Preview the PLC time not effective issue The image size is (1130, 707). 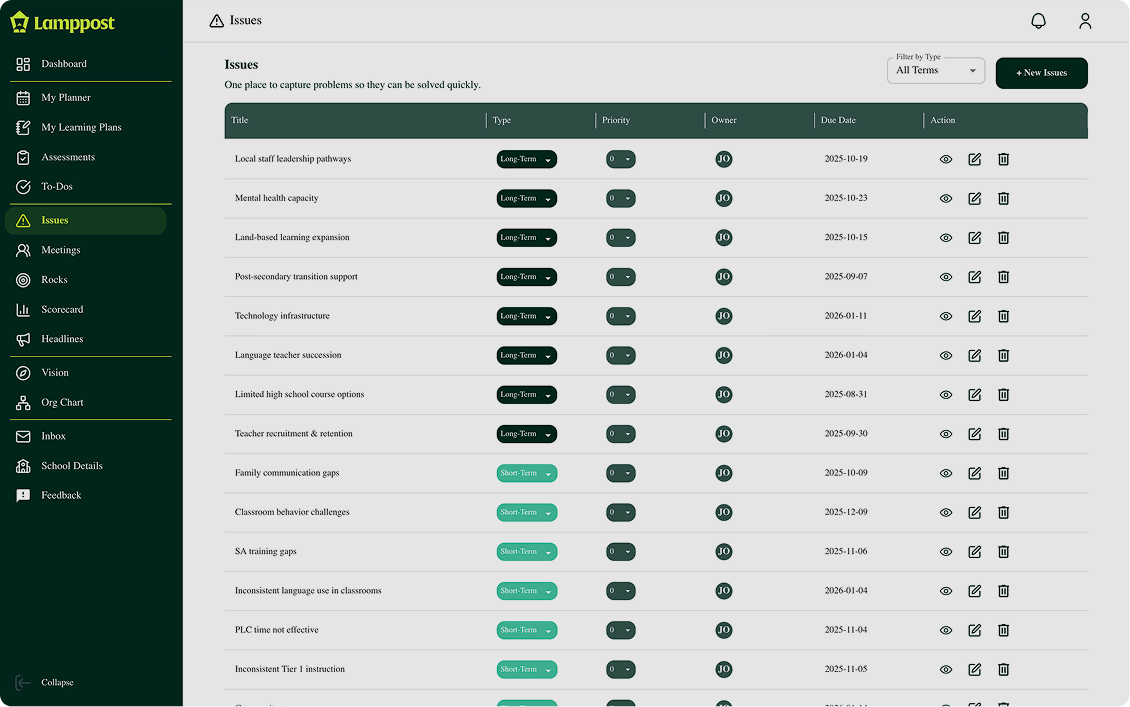[x=945, y=630]
